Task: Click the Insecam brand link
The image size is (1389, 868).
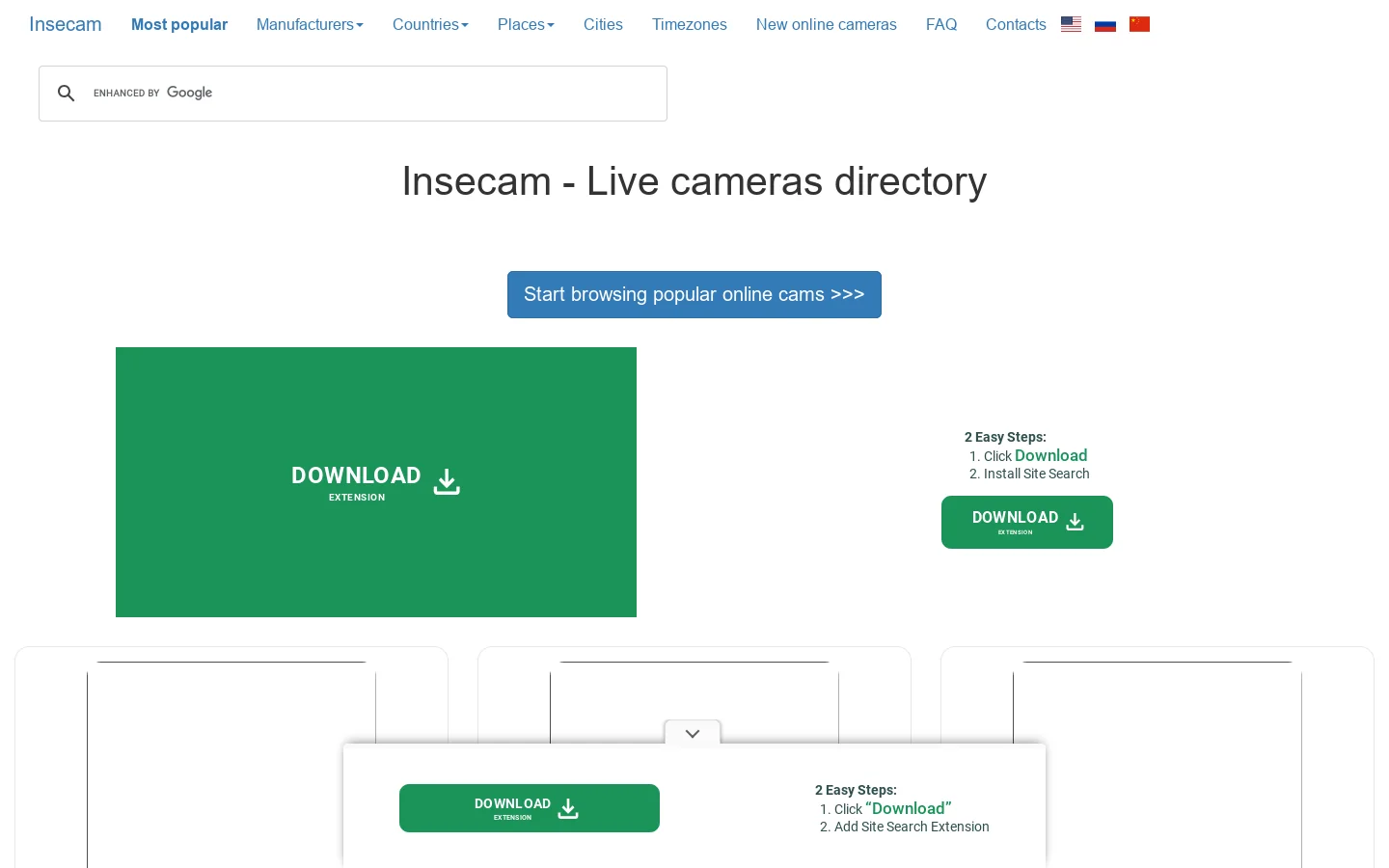Action: click(66, 24)
